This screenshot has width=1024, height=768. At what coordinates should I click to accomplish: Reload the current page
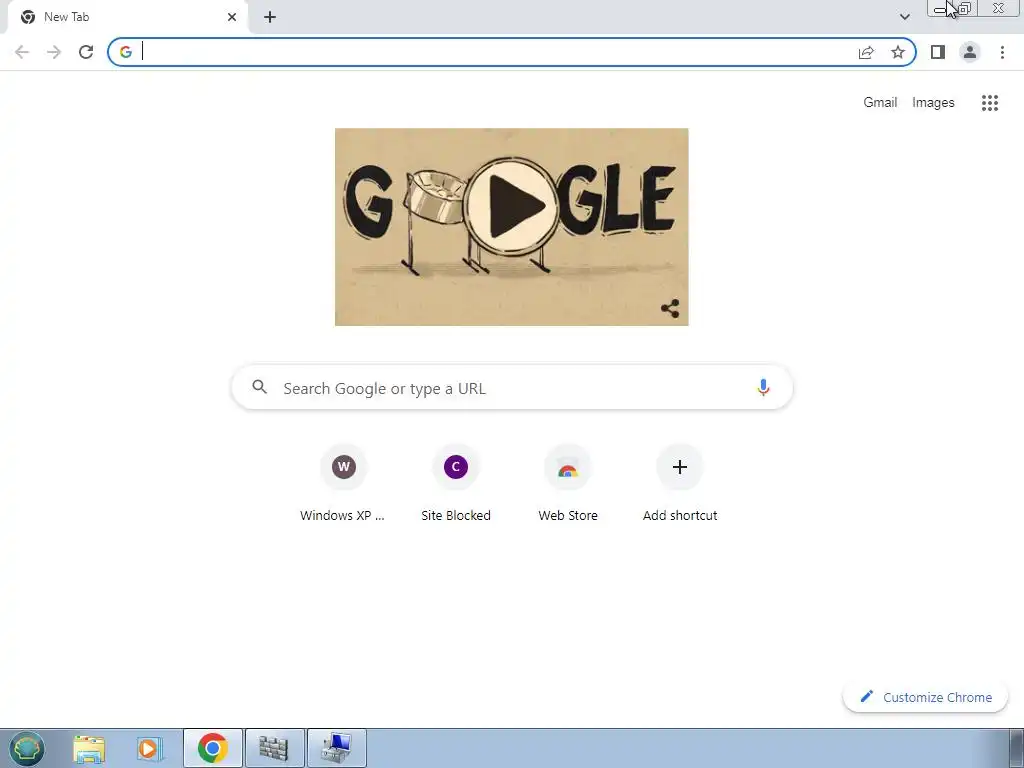pyautogui.click(x=86, y=52)
